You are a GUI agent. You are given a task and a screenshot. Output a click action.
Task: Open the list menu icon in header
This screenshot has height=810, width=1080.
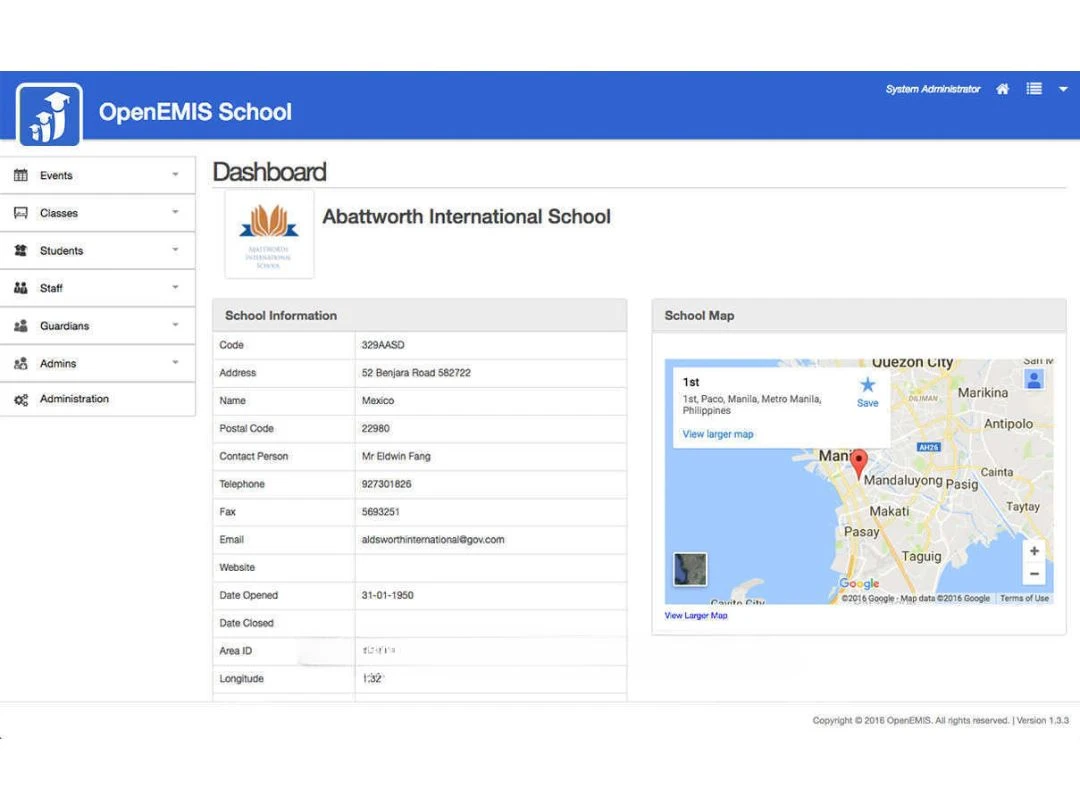(1034, 89)
